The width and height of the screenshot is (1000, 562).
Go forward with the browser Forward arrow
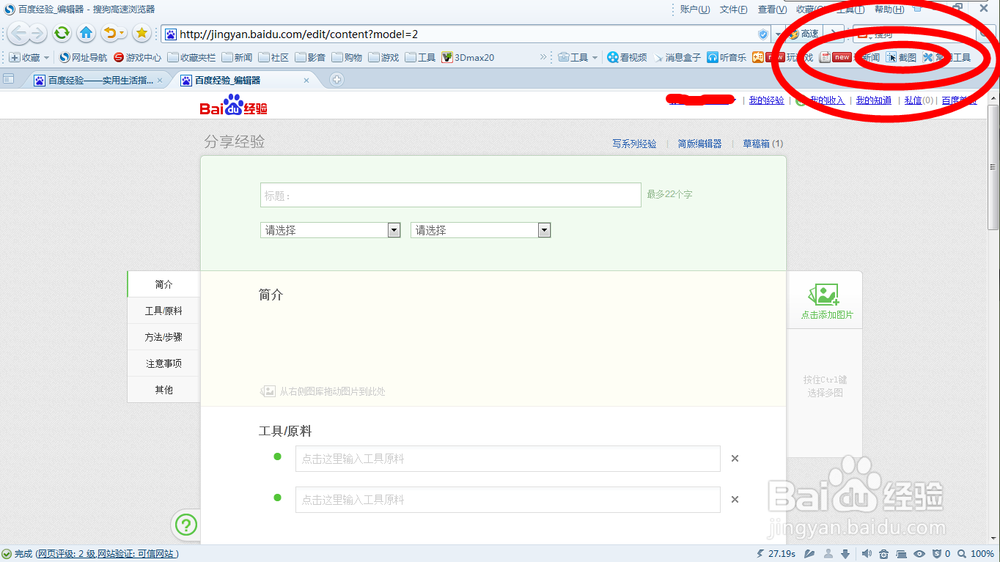38,33
